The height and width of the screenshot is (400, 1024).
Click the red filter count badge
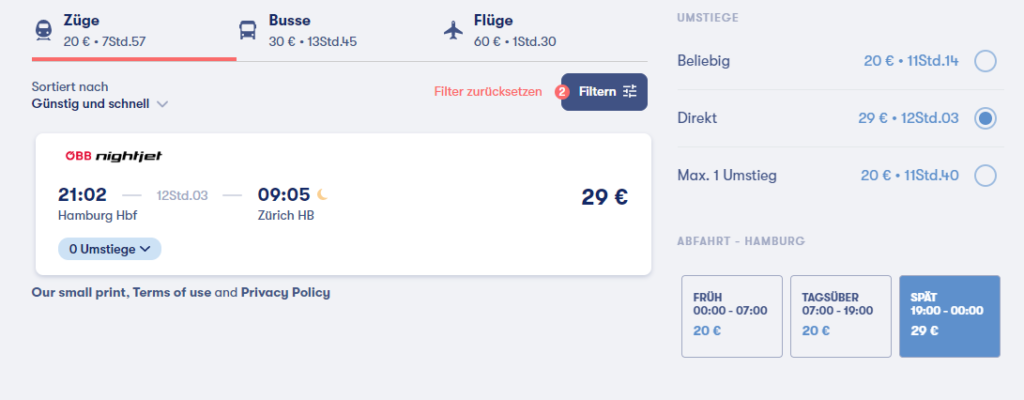coord(561,92)
